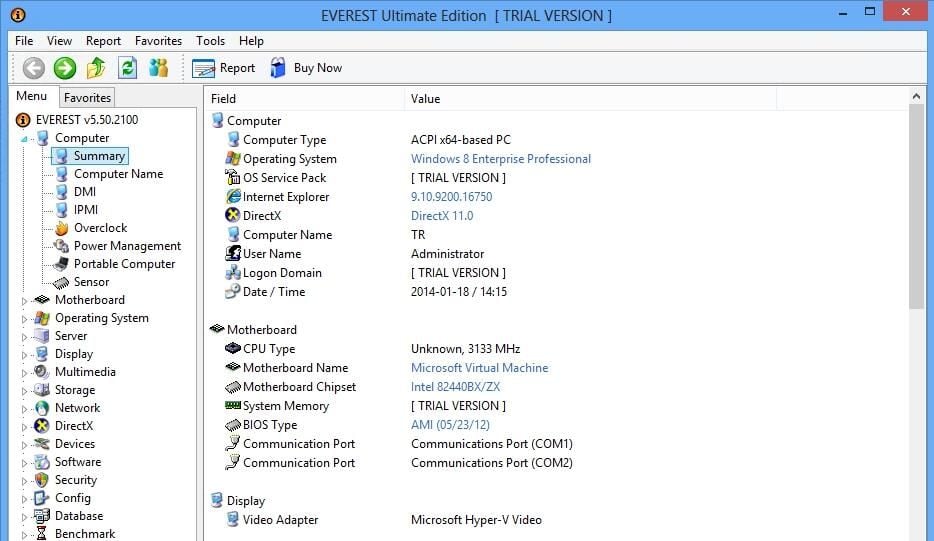
Task: Select the Video Adapter row
Action: 557,520
